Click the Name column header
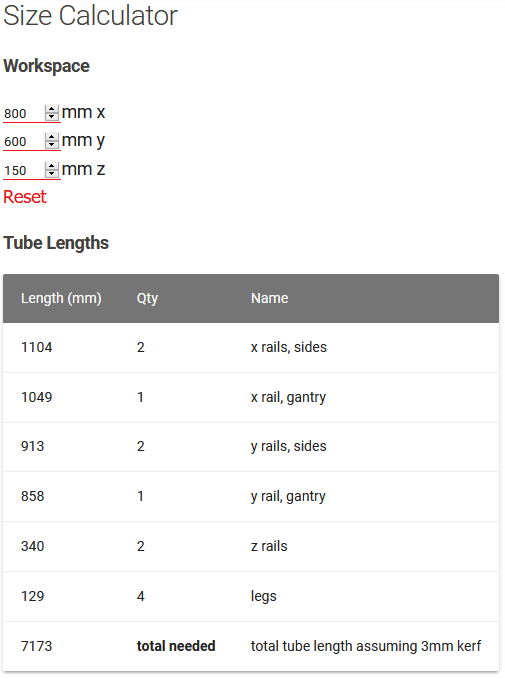This screenshot has height=679, width=505. (269, 298)
